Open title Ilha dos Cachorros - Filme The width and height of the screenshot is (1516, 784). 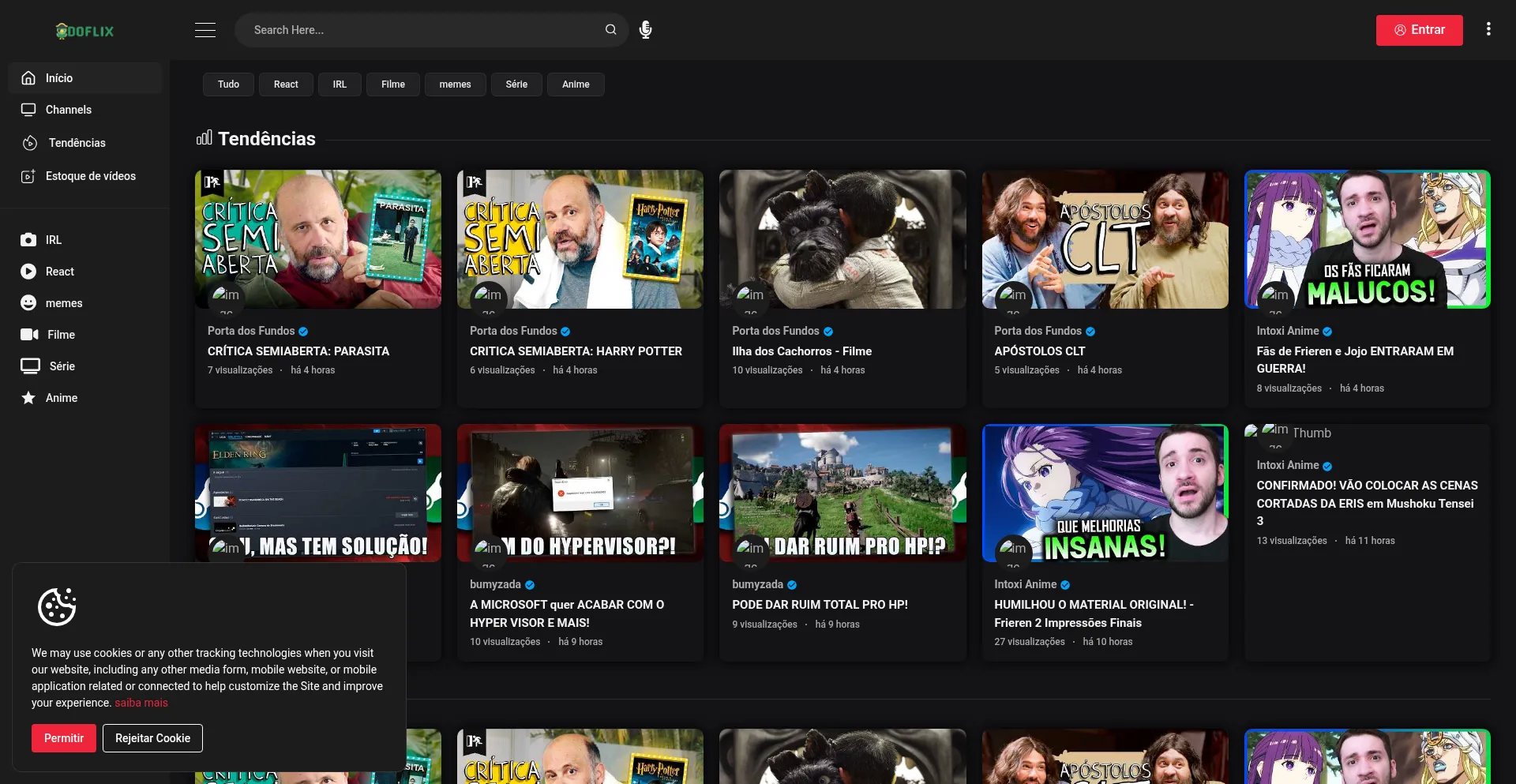tap(801, 351)
